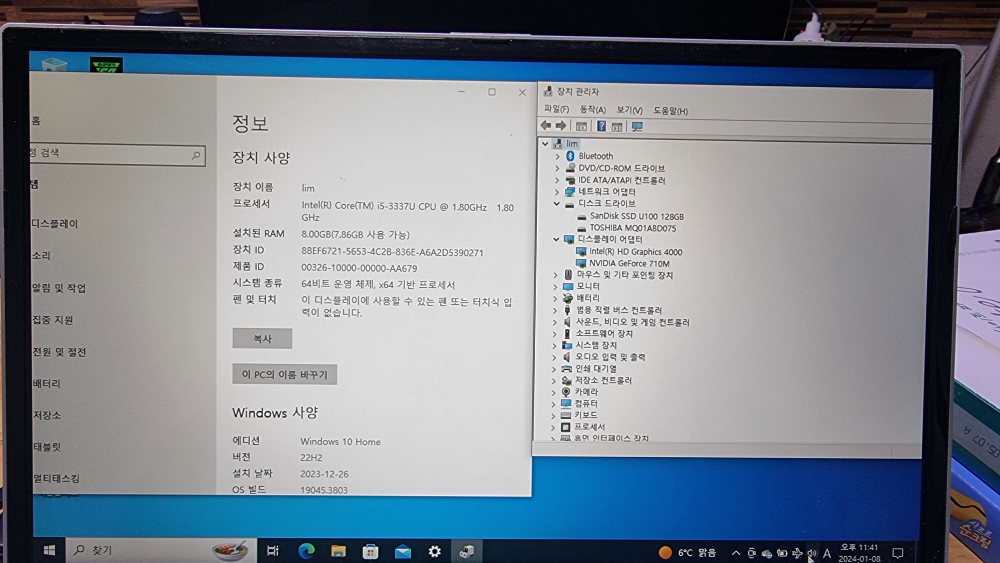Click the Back arrow in Device Manager toolbar
The width and height of the screenshot is (1000, 563).
tap(545, 126)
